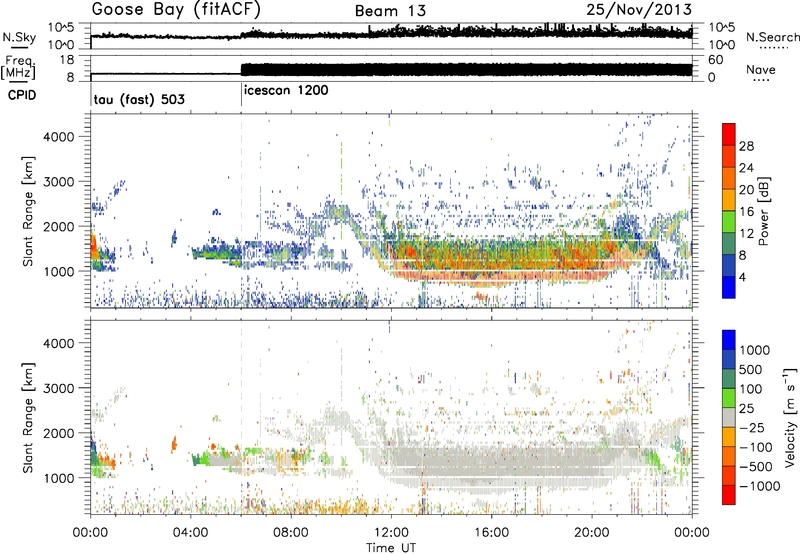Click the "28" value on the Power colorbar
Viewport: 800px width, 554px height.
coord(746,146)
